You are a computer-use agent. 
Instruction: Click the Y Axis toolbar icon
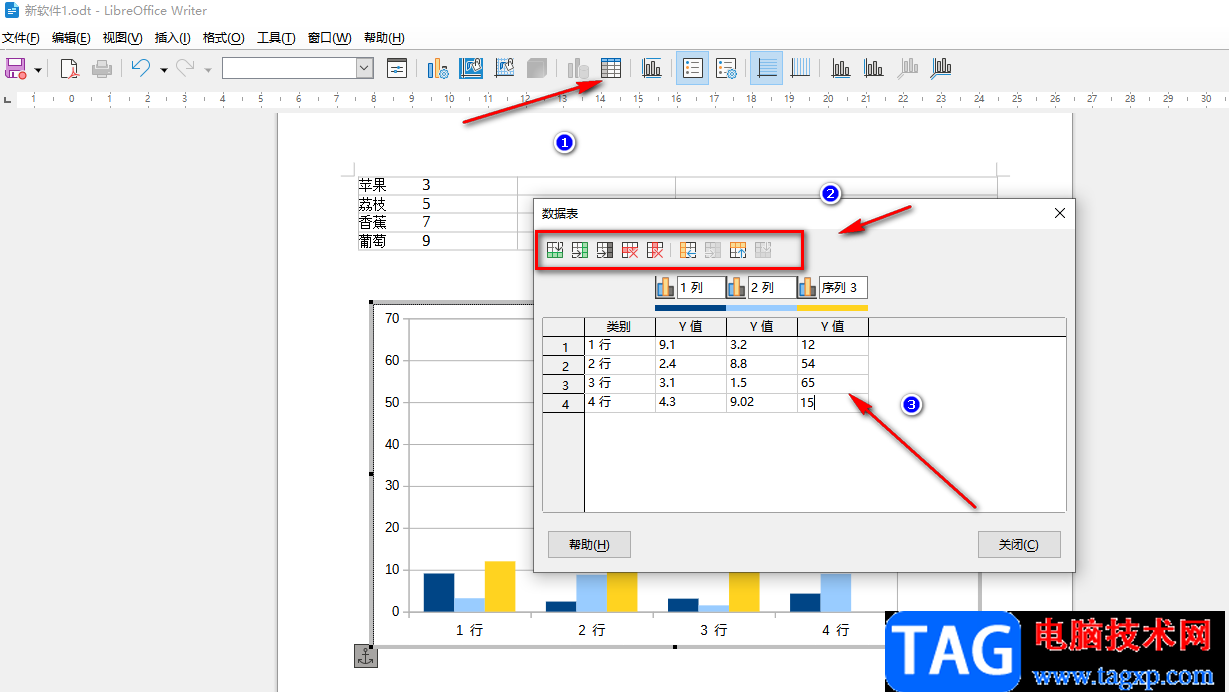click(874, 69)
